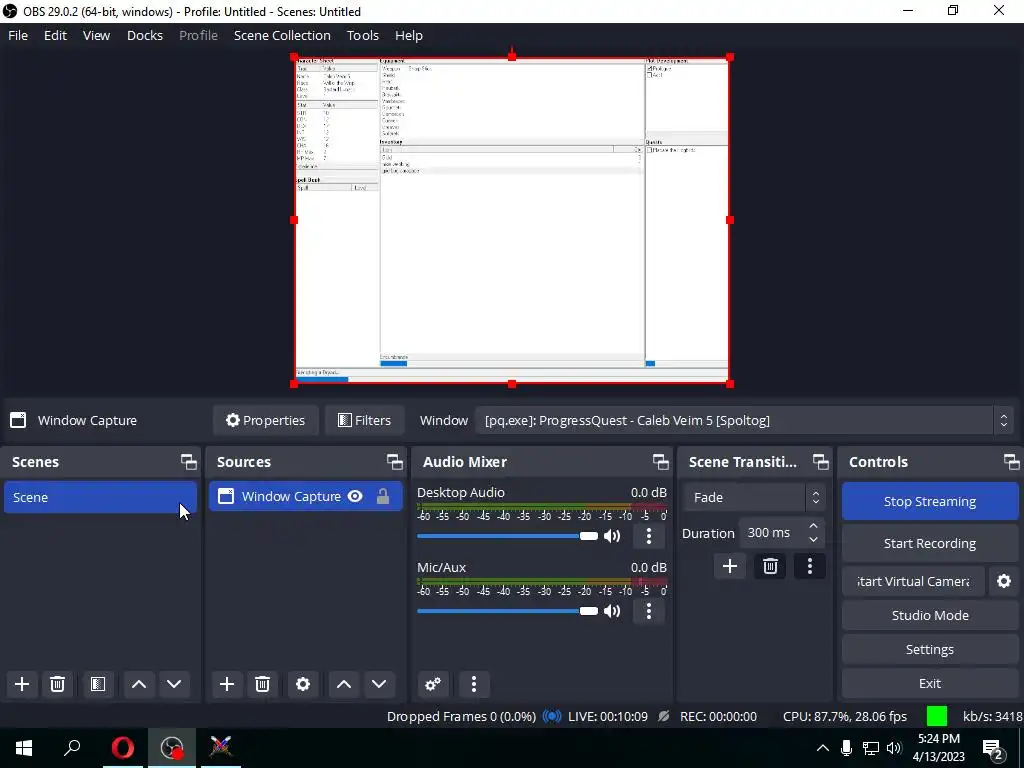This screenshot has height=768, width=1024.
Task: Move scene down arrow in Scenes dock
Action: point(174,684)
